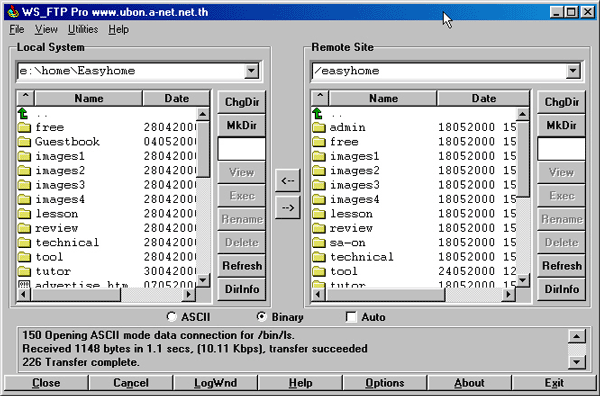Select the local Guestbook folder icon
The width and height of the screenshot is (600, 396).
pos(24,142)
